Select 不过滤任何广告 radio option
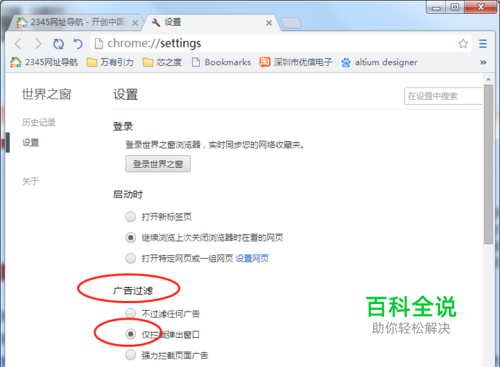Viewport: 500px width, 367px height. click(130, 313)
